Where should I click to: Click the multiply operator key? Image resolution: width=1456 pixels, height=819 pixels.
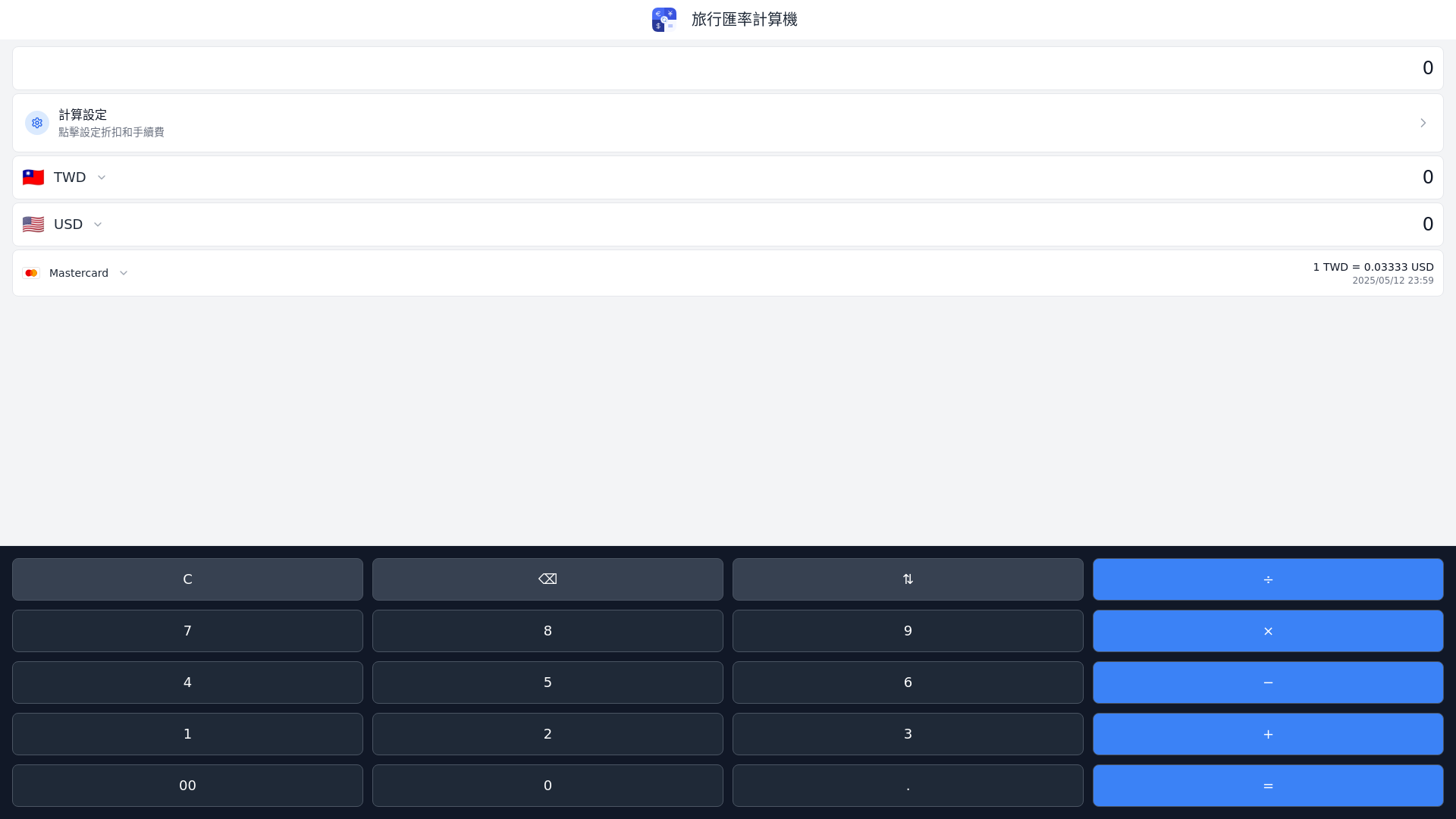(1268, 631)
